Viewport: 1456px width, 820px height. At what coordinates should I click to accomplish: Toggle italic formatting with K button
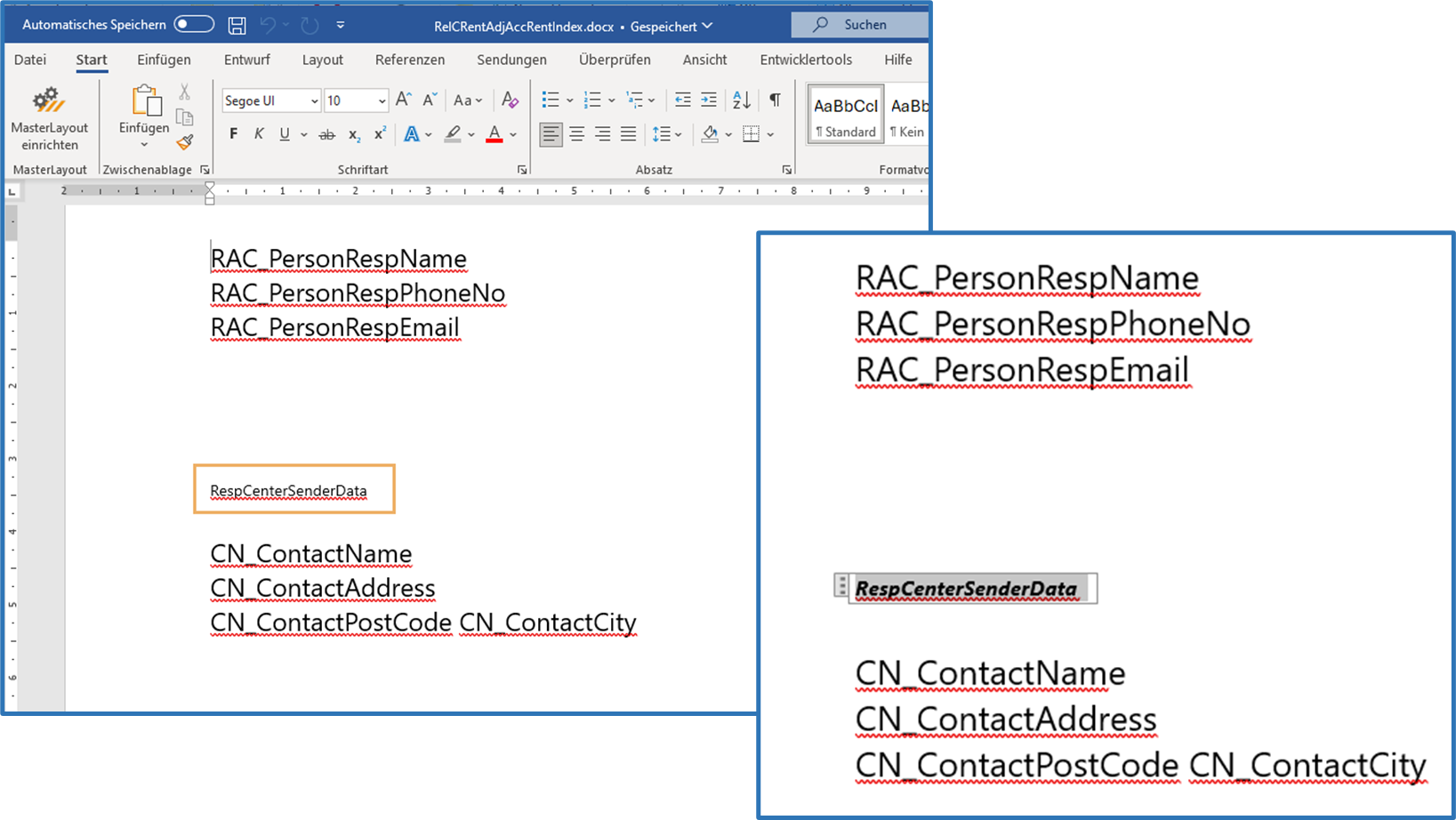click(259, 134)
